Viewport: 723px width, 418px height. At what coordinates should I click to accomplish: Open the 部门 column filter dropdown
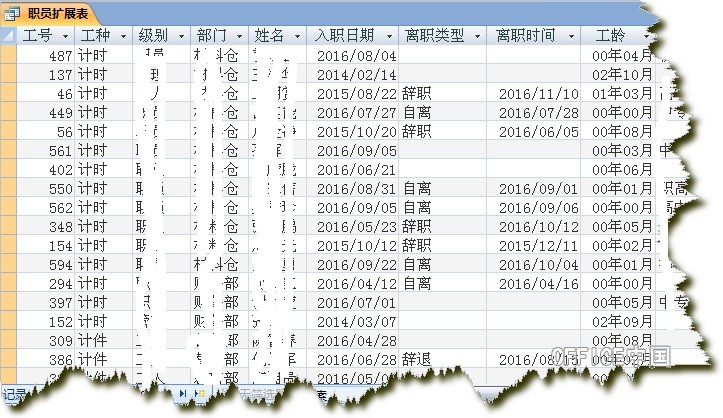[x=239, y=36]
